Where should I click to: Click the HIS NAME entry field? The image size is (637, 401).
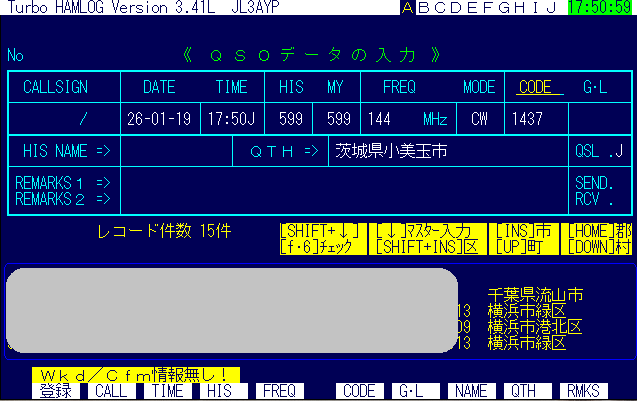pos(176,151)
